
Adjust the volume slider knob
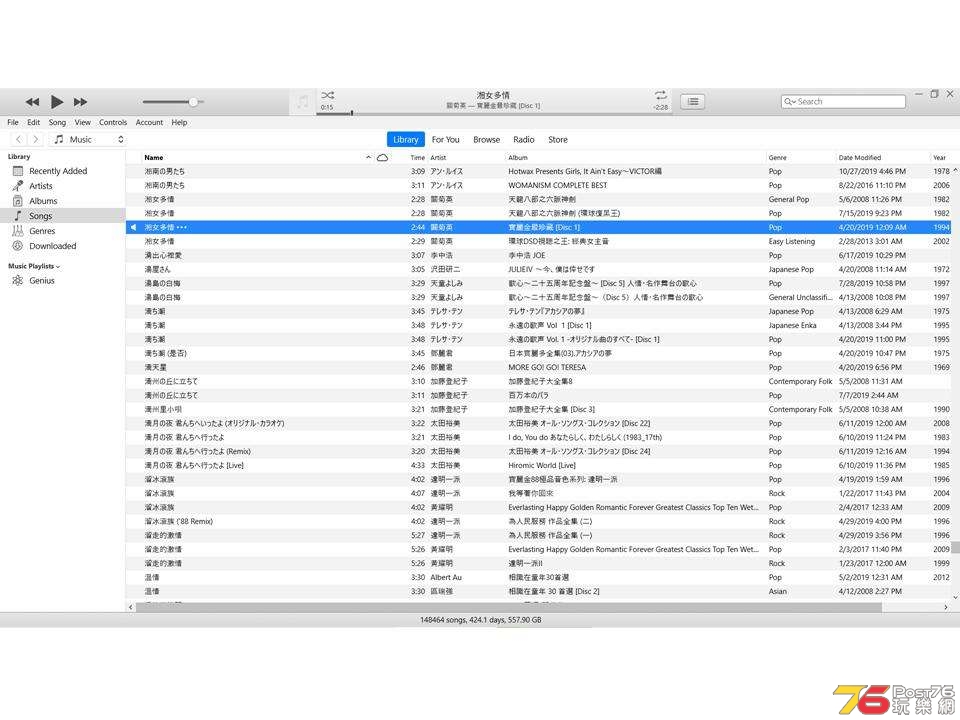pos(193,102)
